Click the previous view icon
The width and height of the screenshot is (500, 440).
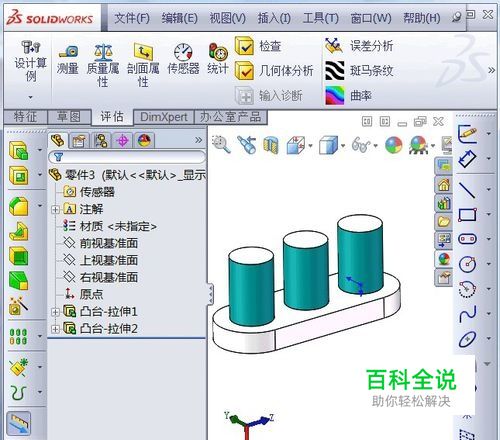246,145
